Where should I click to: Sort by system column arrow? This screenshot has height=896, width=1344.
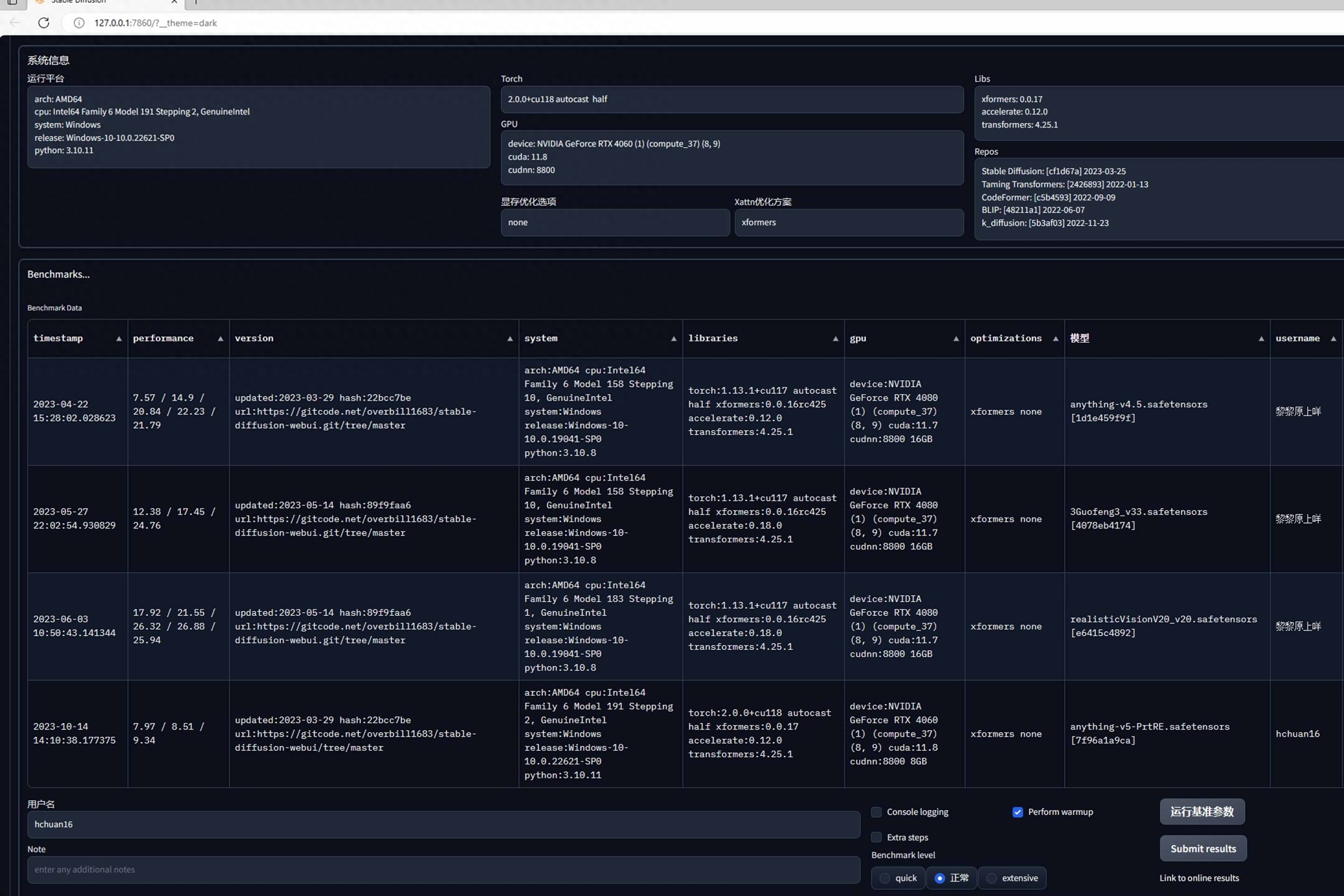673,339
